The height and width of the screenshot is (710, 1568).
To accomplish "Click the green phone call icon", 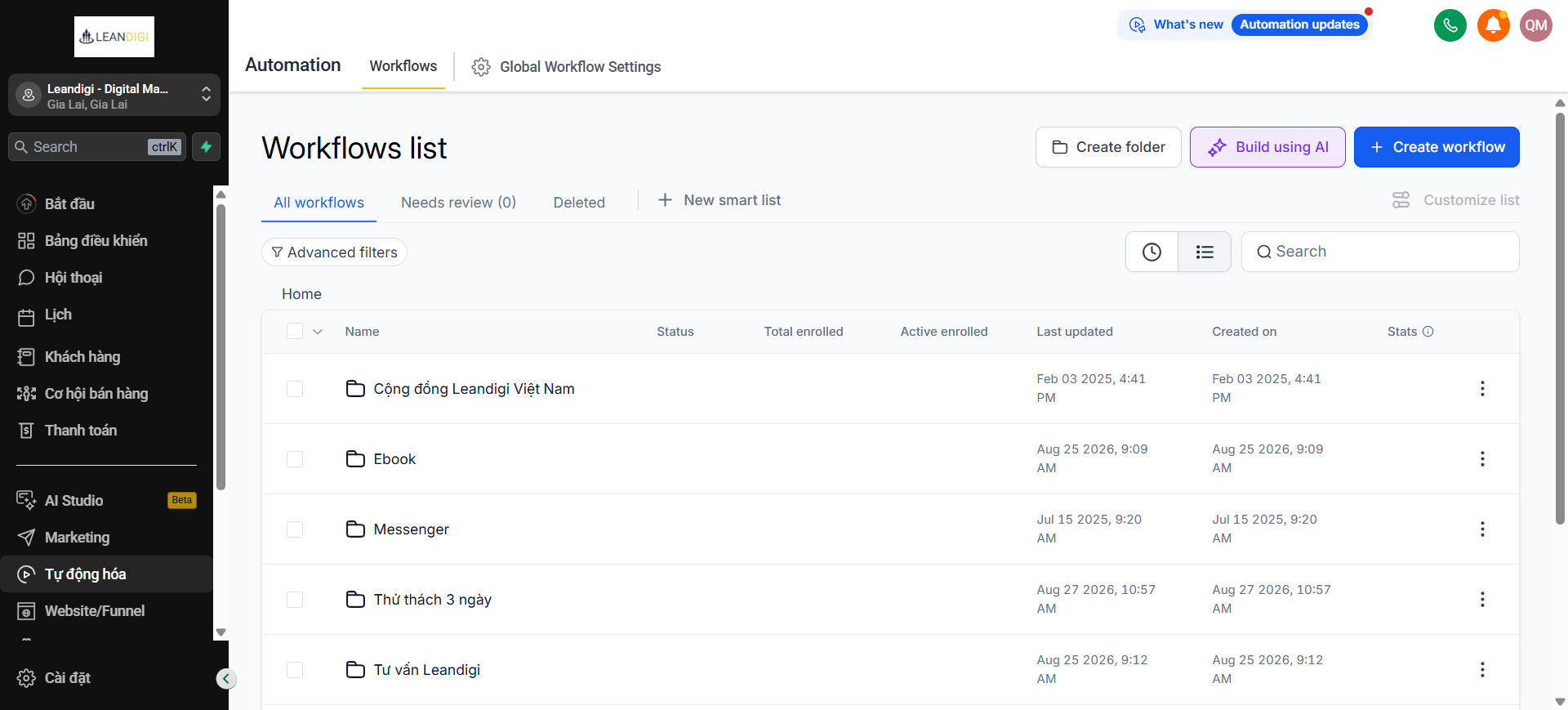I will pyautogui.click(x=1450, y=25).
